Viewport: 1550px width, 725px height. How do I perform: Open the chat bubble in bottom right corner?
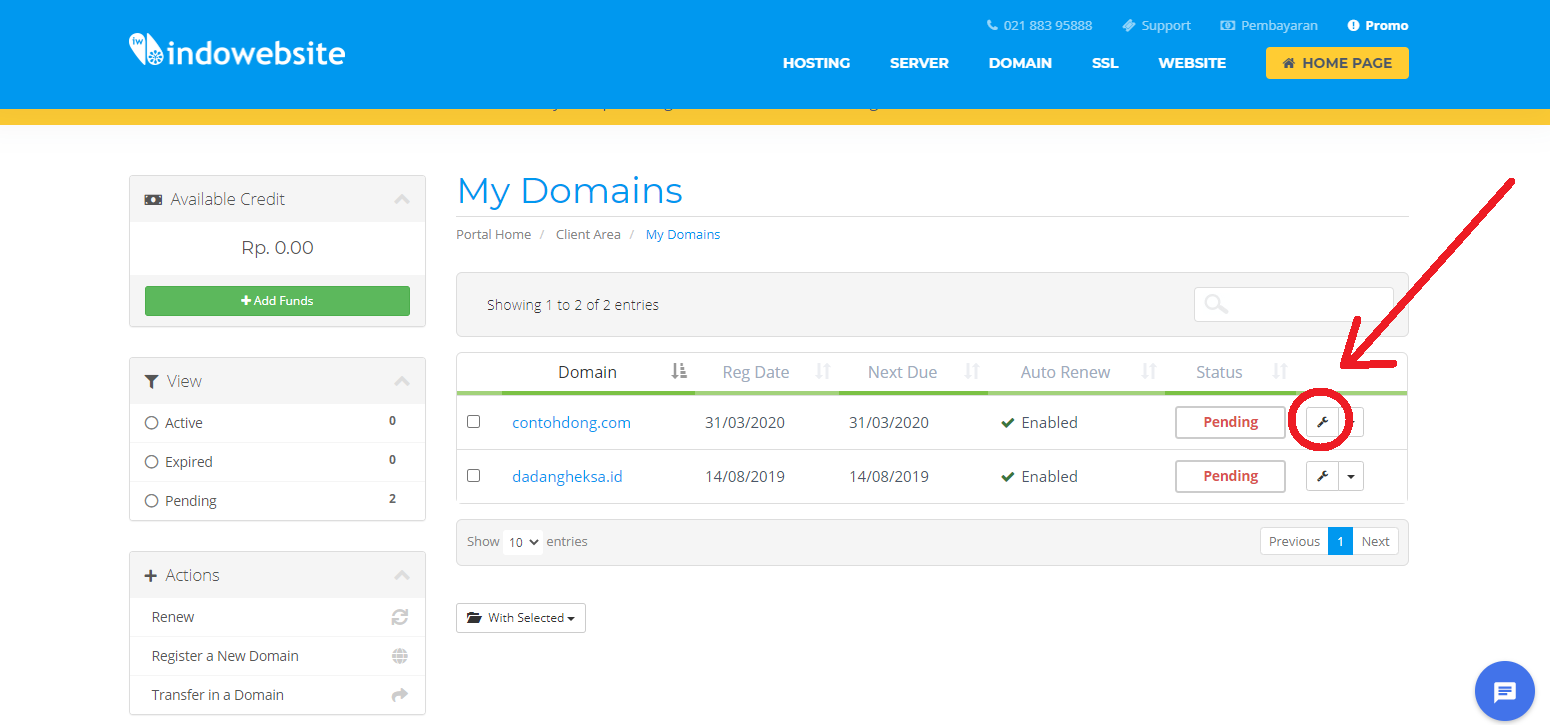click(x=1504, y=691)
